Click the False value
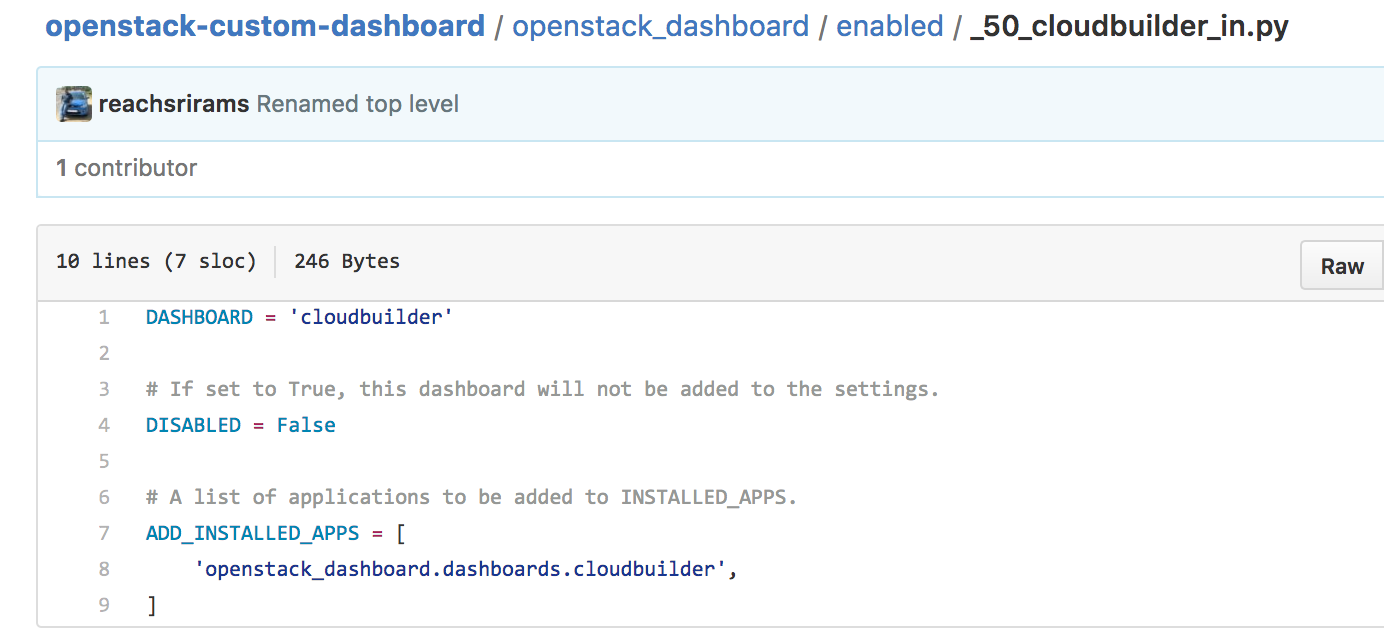The height and width of the screenshot is (632, 1384). [x=306, y=425]
